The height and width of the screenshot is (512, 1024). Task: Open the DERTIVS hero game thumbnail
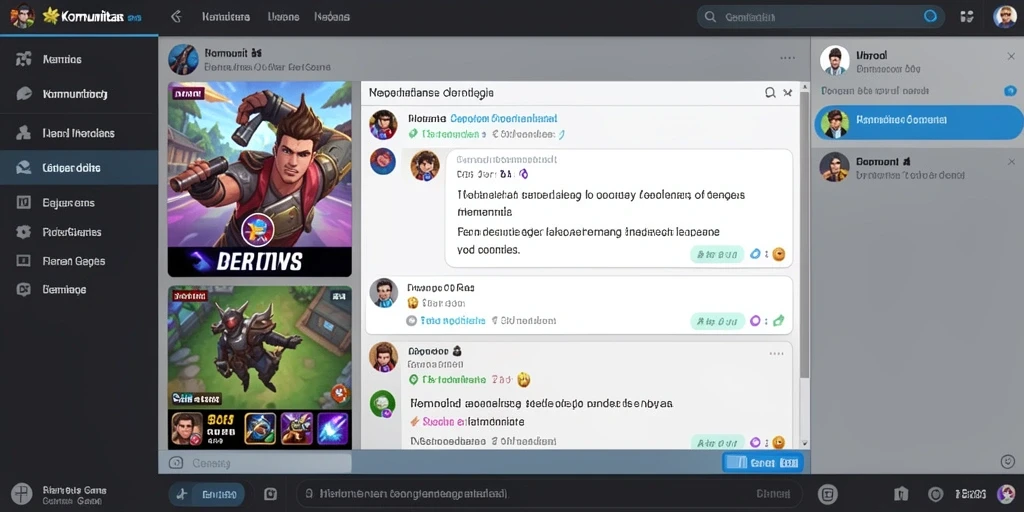pos(259,179)
